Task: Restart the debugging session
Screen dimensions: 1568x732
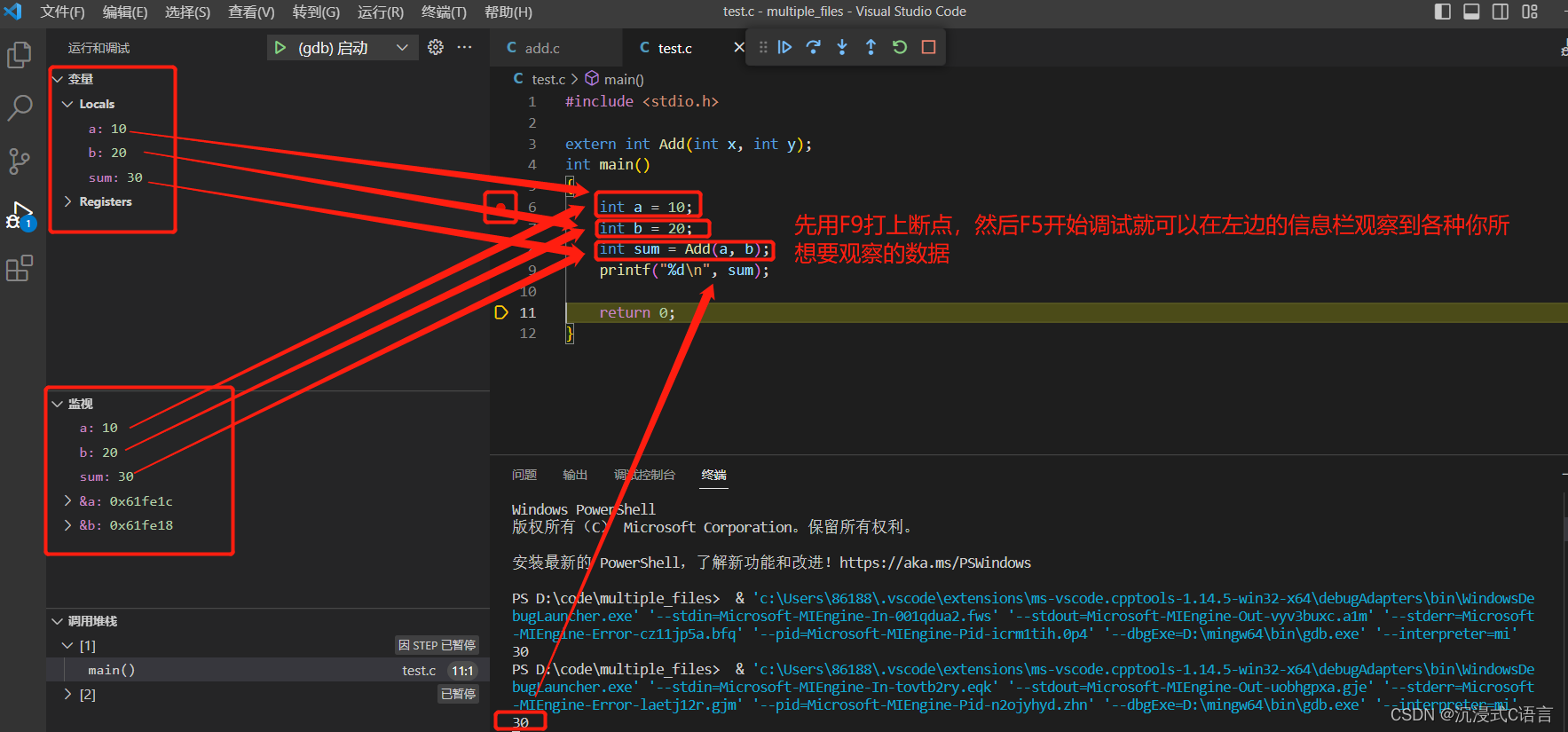Action: tap(900, 47)
